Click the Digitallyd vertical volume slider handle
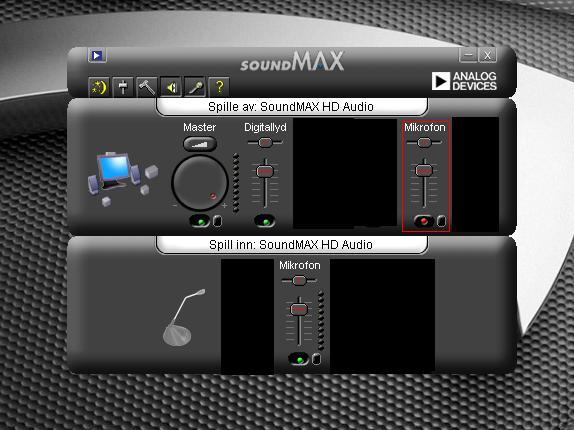This screenshot has width=574, height=430. coord(265,171)
